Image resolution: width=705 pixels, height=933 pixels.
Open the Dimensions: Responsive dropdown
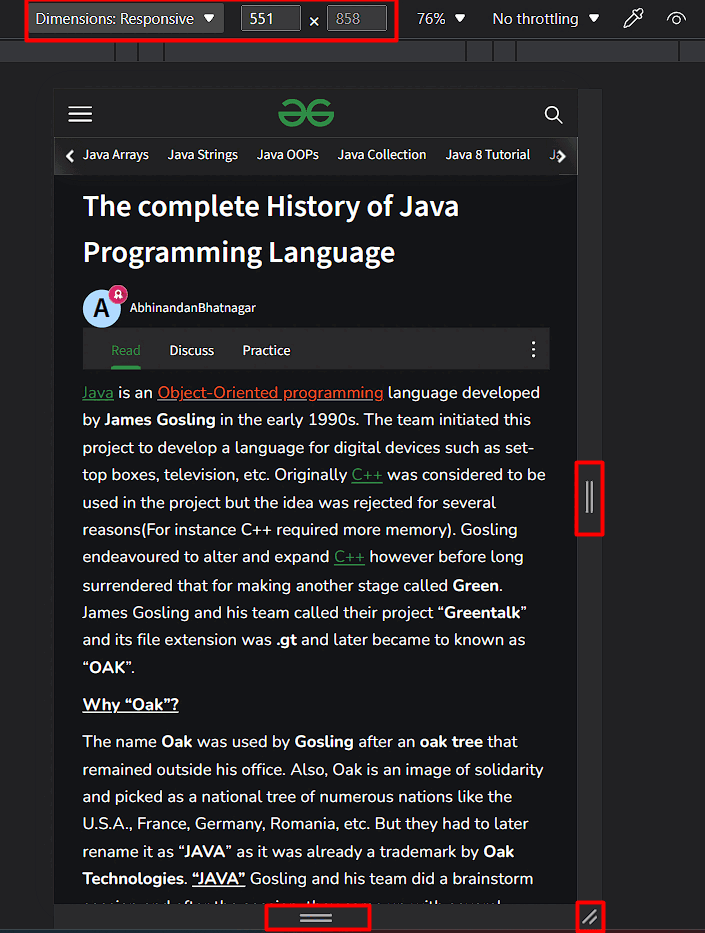(x=125, y=18)
